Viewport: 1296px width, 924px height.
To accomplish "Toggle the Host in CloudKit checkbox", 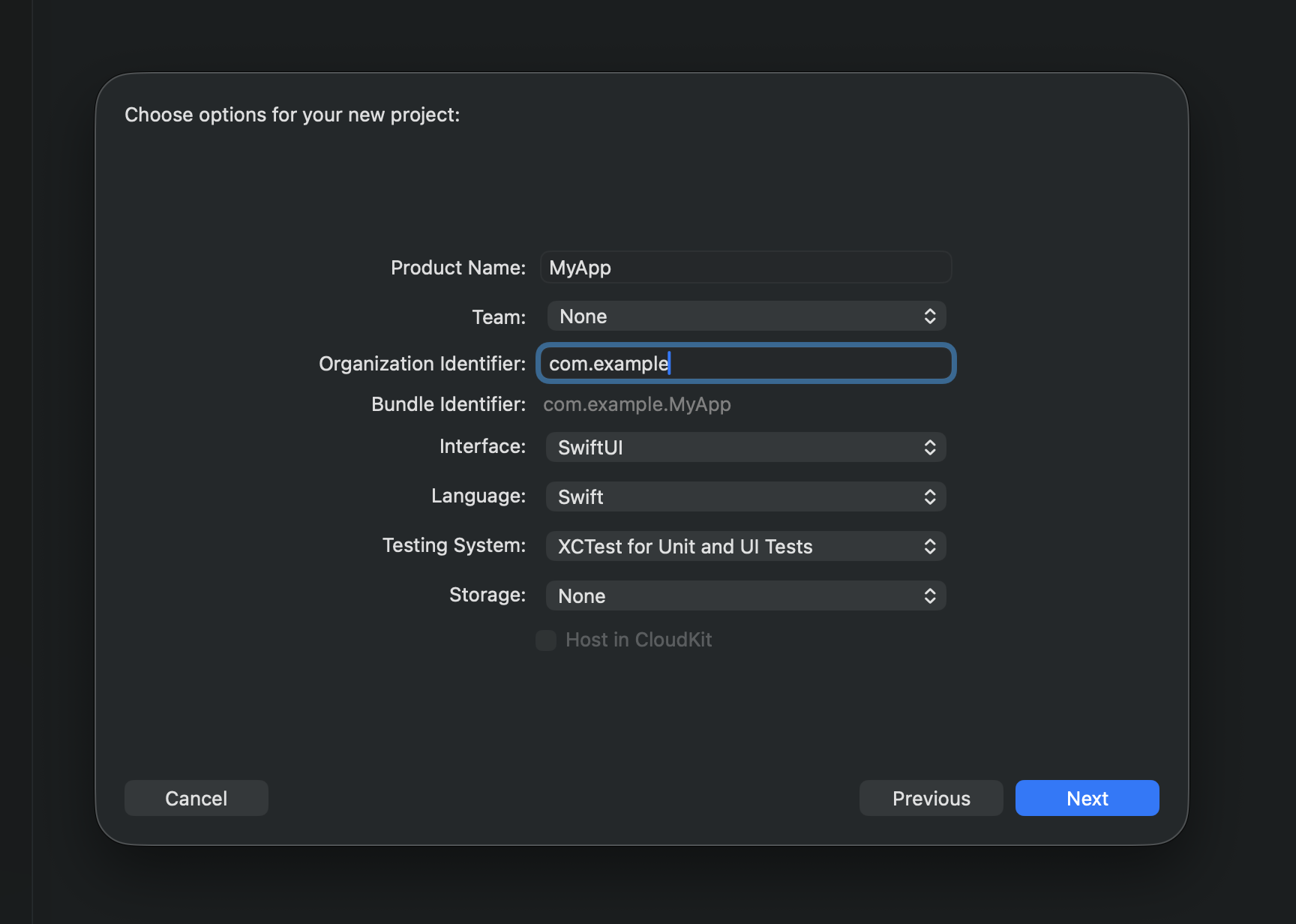I will coord(546,640).
